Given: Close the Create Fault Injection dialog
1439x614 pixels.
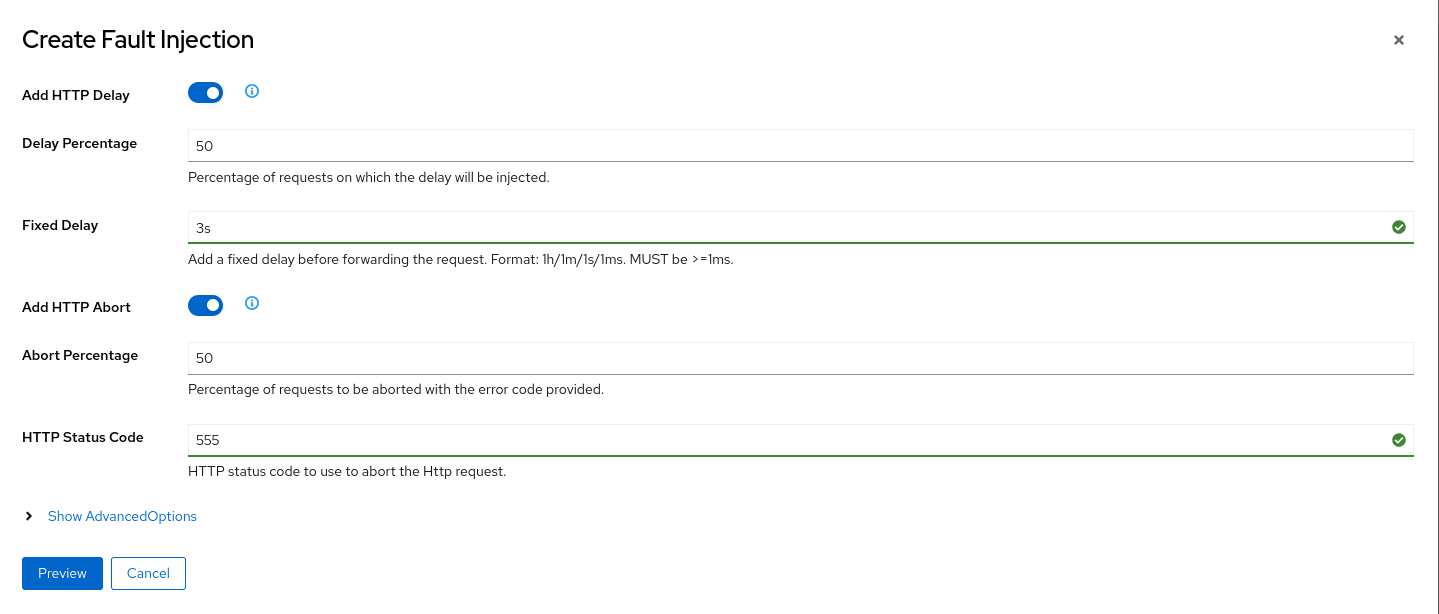Looking at the screenshot, I should point(1398,40).
